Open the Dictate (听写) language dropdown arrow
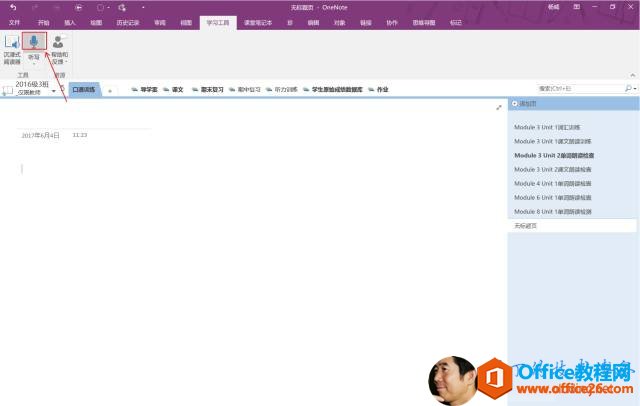 (x=34, y=64)
